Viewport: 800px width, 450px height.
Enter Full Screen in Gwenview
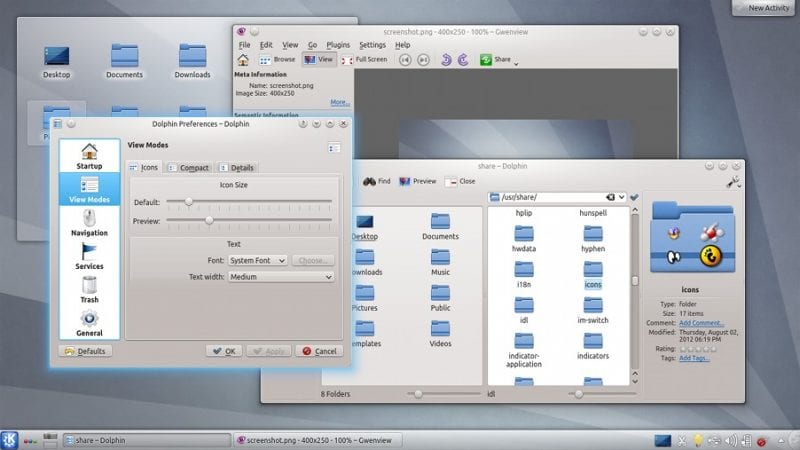(364, 60)
